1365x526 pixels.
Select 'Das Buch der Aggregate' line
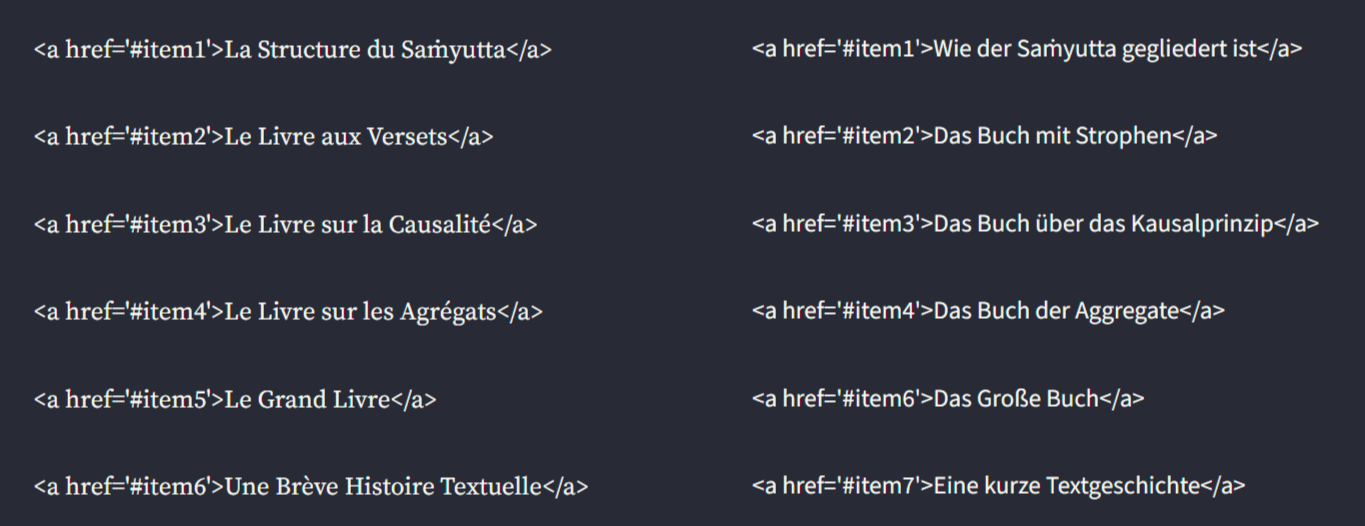click(x=1056, y=311)
